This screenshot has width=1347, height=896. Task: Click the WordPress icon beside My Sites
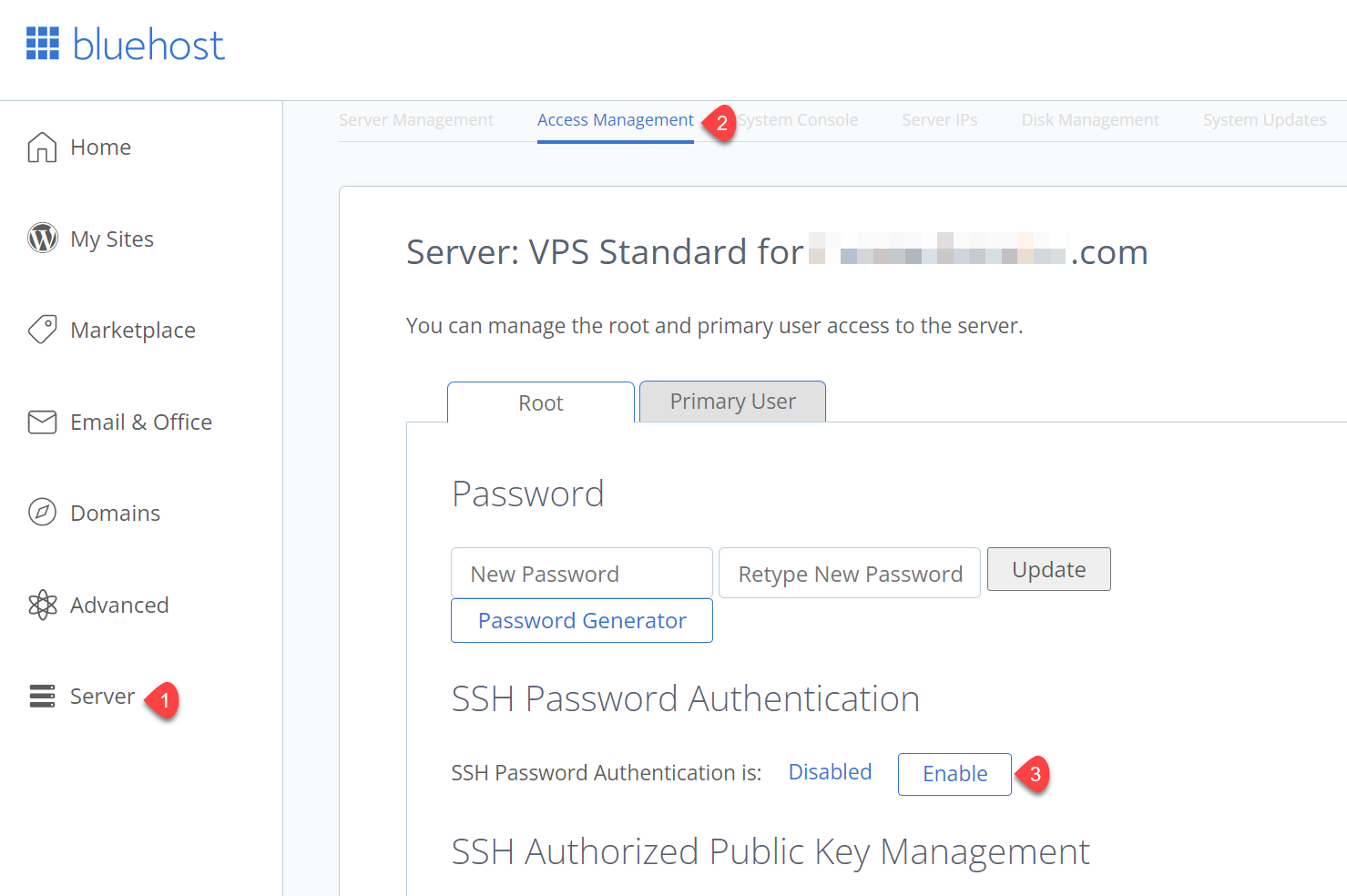[43, 238]
